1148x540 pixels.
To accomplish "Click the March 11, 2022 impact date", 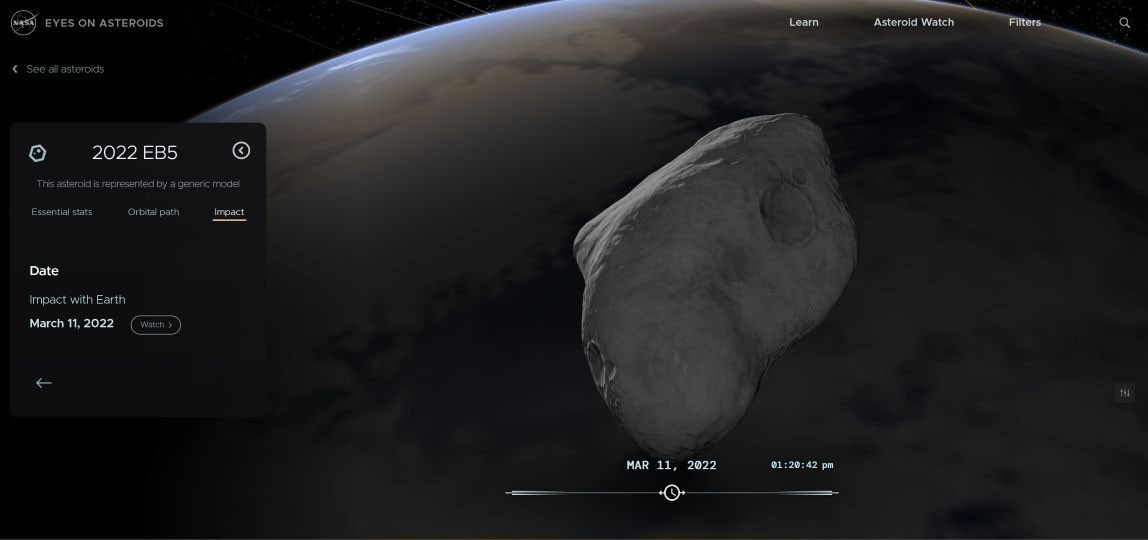I will tap(72, 323).
